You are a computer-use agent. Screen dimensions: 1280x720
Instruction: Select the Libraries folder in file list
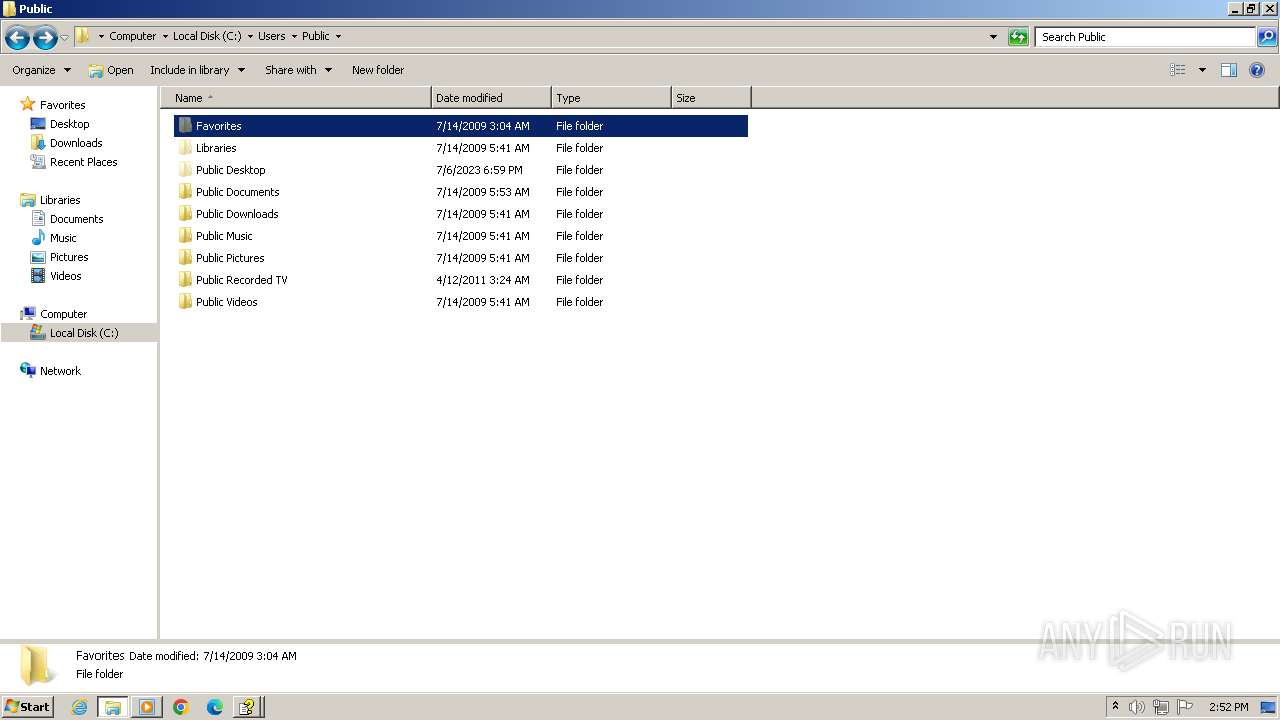(216, 148)
